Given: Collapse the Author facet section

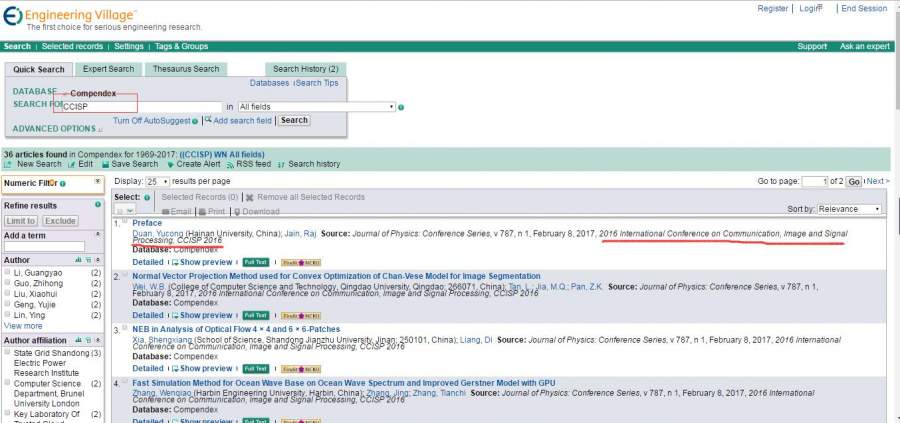Looking at the screenshot, I should tap(98, 260).
